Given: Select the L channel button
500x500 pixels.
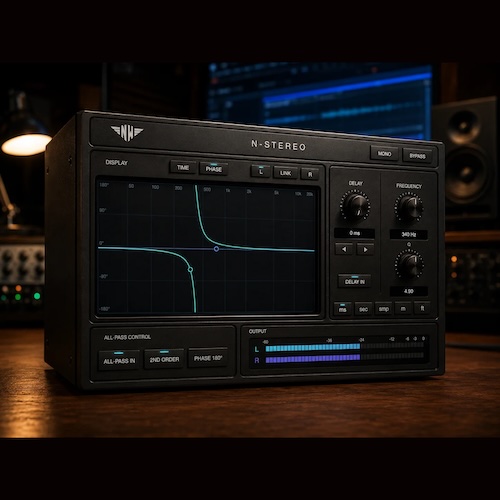Looking at the screenshot, I should pos(261,172).
